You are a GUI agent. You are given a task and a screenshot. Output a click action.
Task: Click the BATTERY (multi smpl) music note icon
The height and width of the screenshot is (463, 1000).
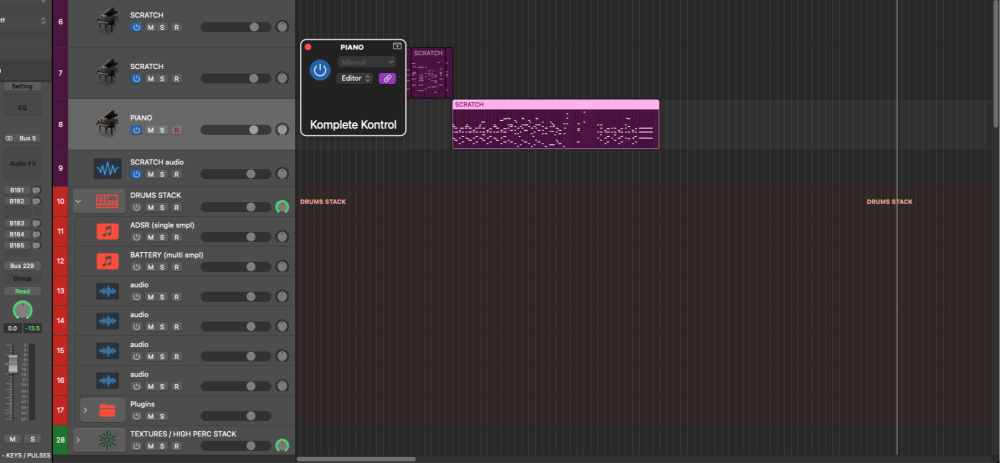(x=108, y=261)
